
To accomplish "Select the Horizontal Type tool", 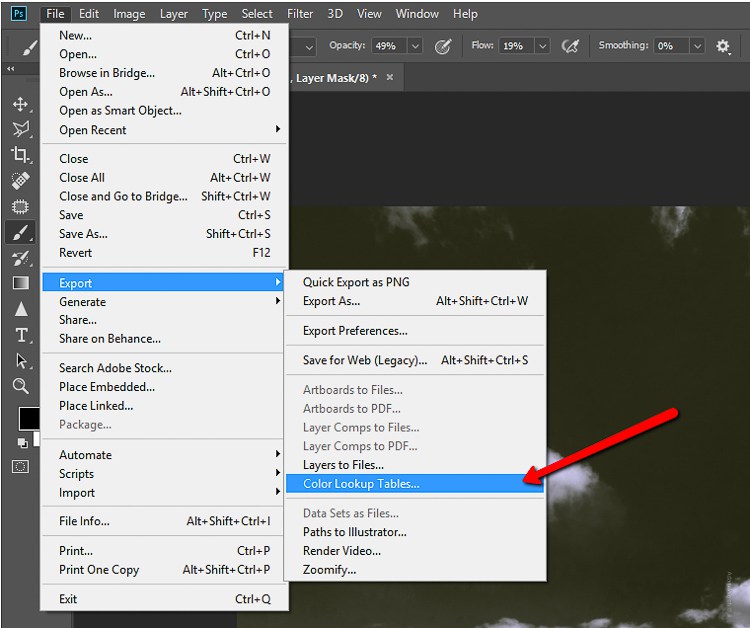I will pos(21,335).
